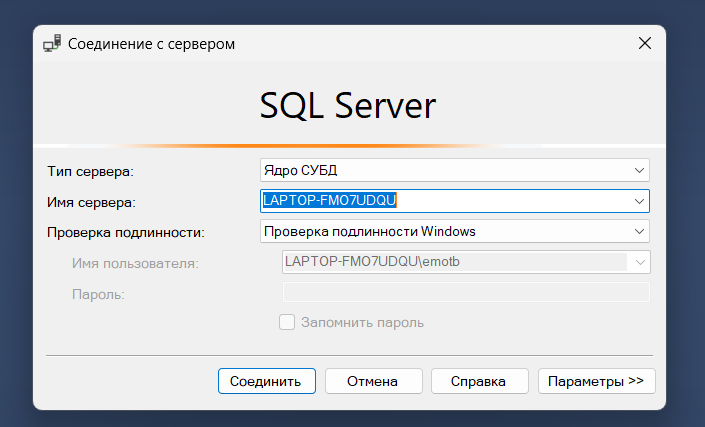Expand the Имя пользователя dropdown arrow

click(640, 262)
